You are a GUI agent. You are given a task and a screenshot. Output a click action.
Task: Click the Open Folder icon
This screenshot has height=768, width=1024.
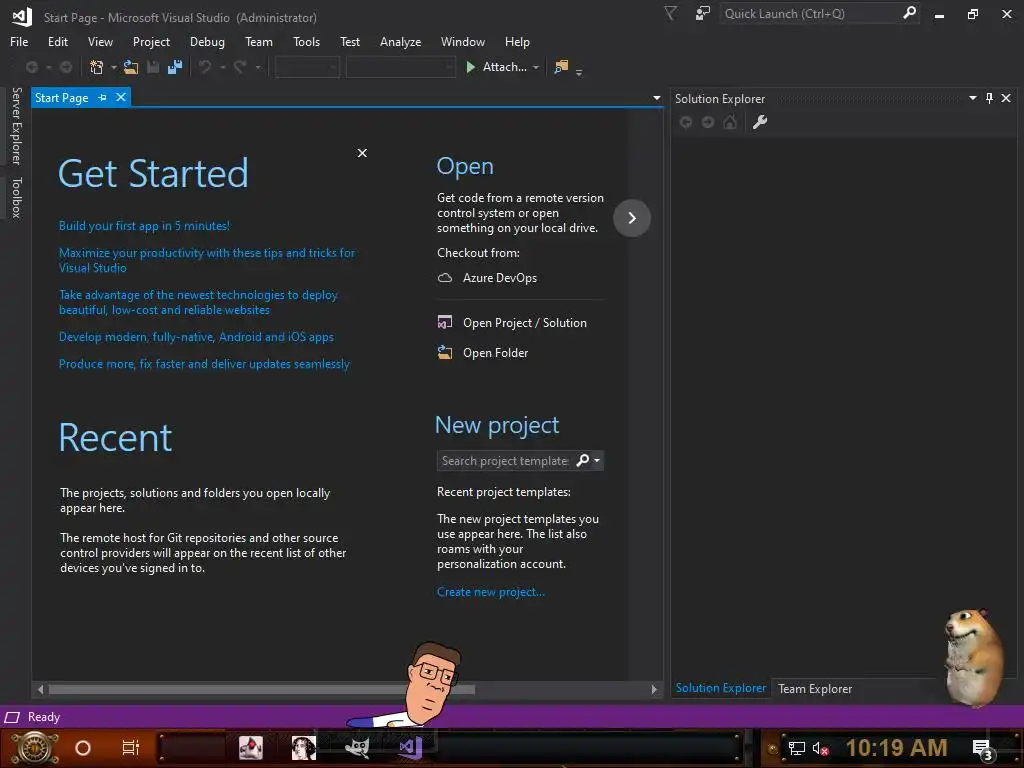pos(445,352)
